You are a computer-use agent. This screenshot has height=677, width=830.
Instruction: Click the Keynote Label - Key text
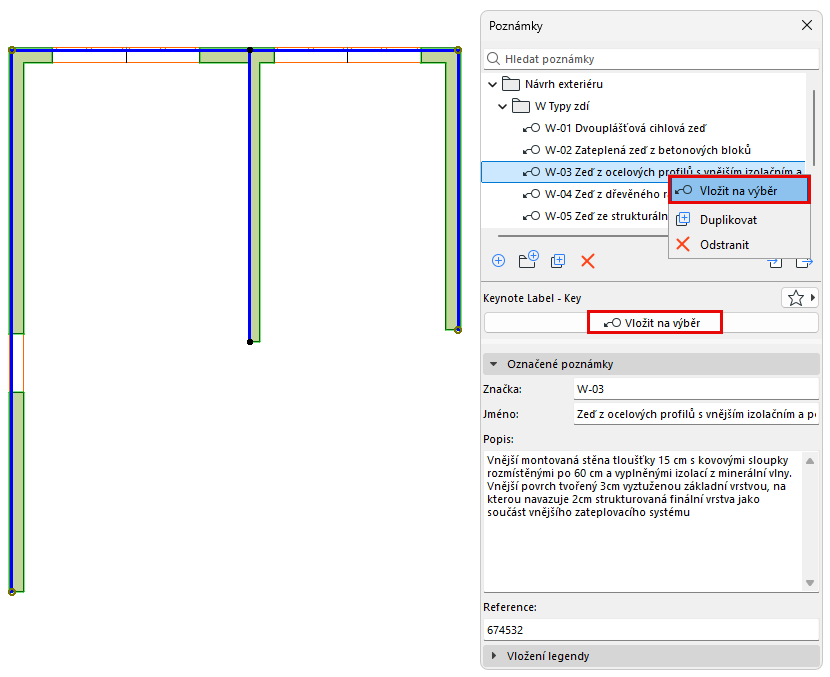tap(532, 298)
